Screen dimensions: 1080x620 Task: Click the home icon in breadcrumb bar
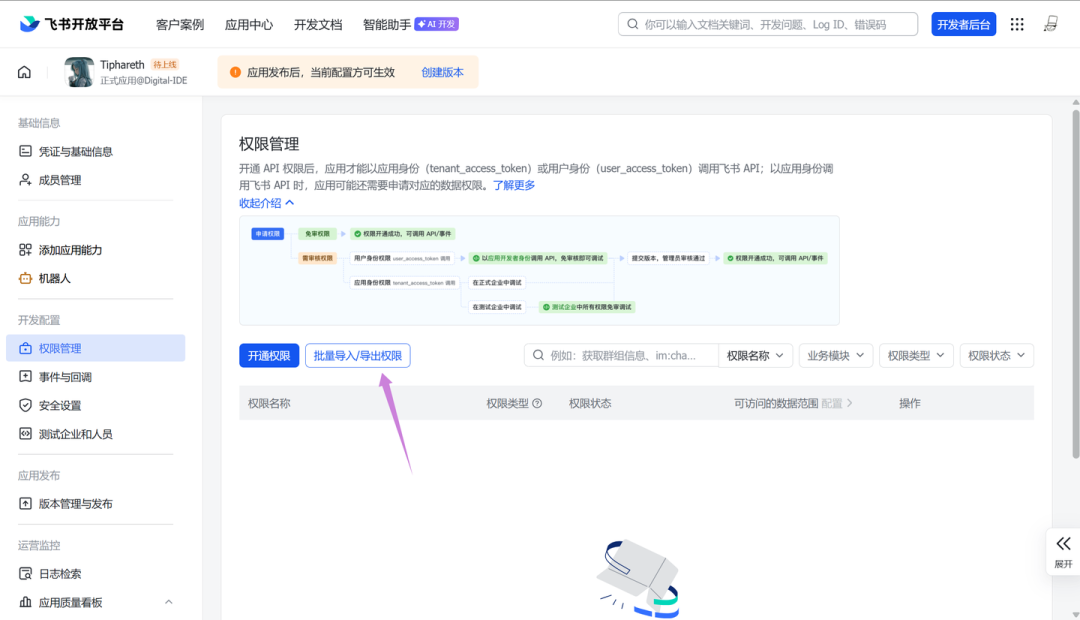tap(24, 72)
